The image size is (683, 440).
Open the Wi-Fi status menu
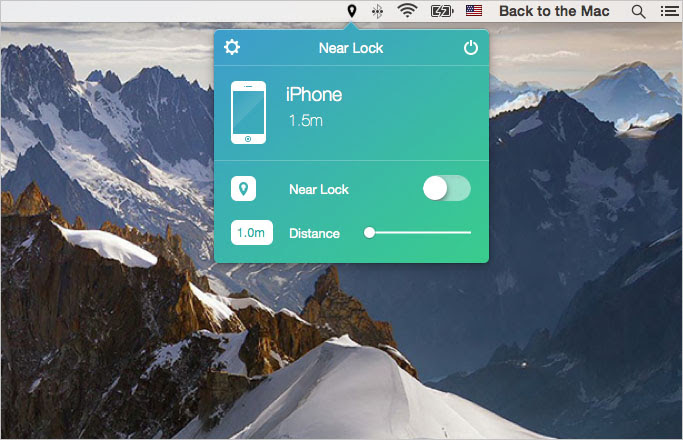[x=407, y=10]
